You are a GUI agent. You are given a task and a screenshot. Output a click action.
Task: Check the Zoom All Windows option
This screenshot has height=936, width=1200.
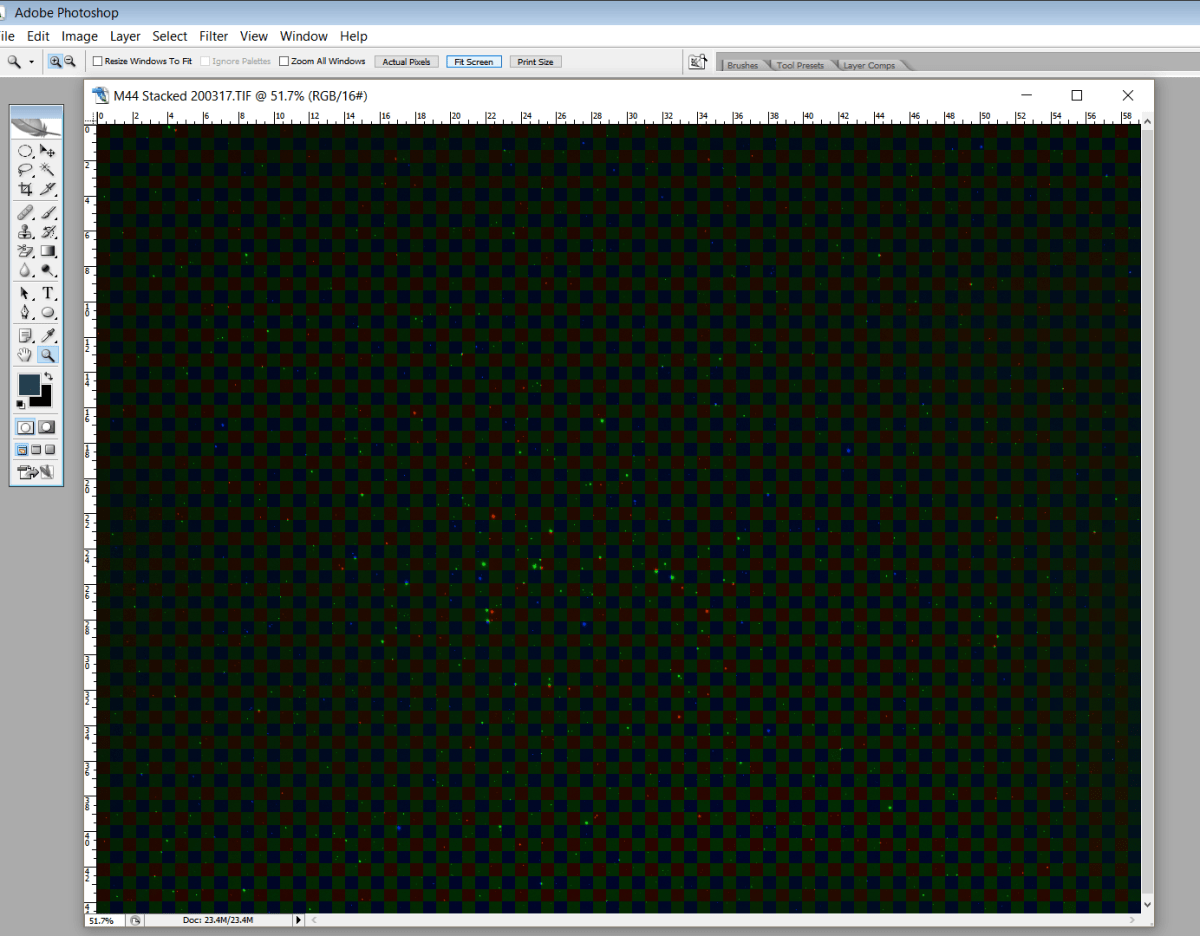coord(284,61)
